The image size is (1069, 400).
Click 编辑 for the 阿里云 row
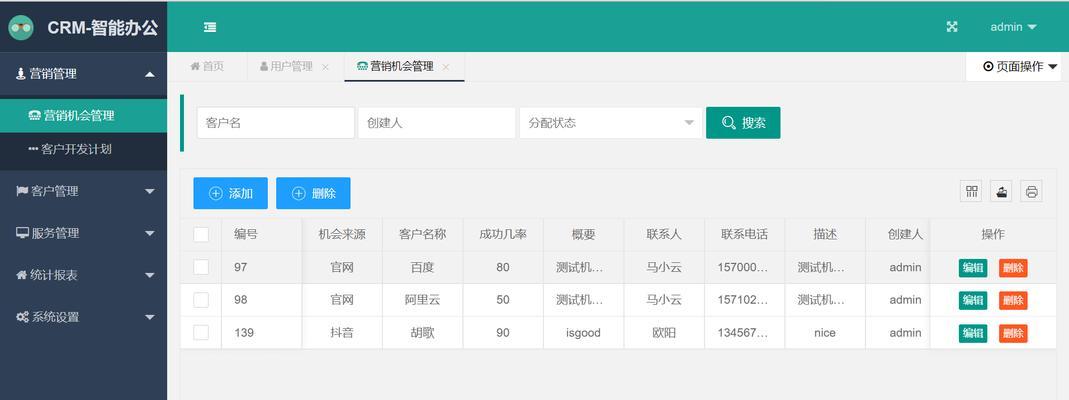pos(973,301)
